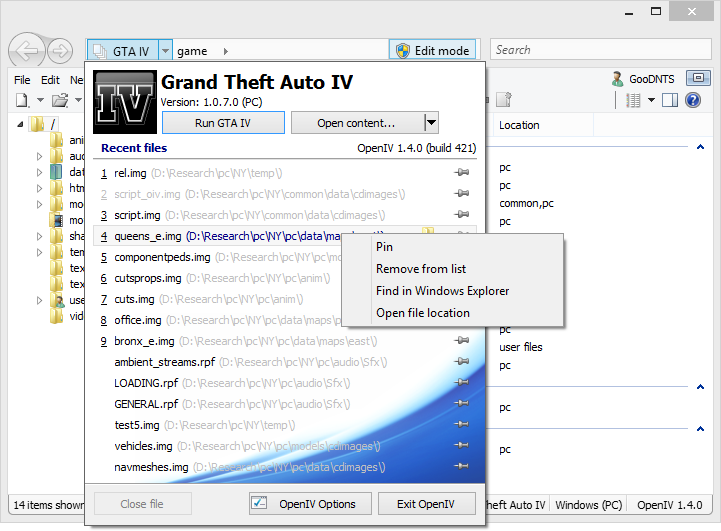
Task: Toggle pin for bronx_e.img recent file
Action: coord(462,341)
